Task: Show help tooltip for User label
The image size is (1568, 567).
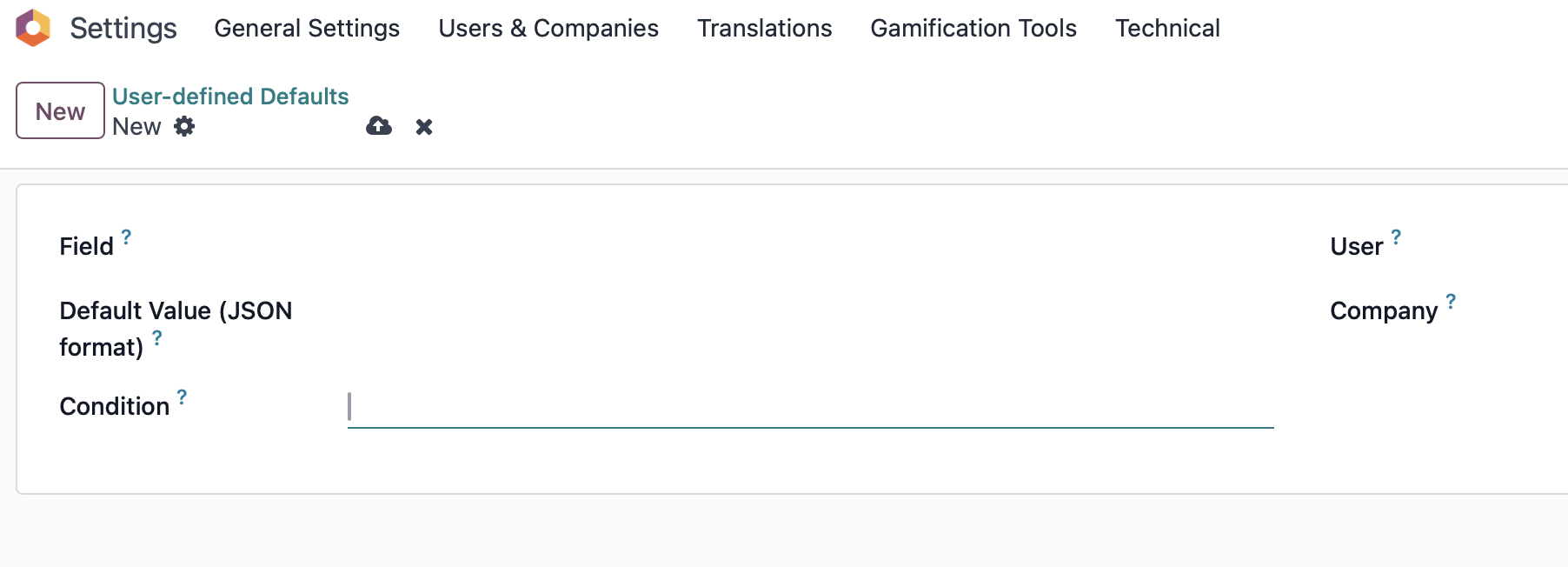Action: 1396,237
